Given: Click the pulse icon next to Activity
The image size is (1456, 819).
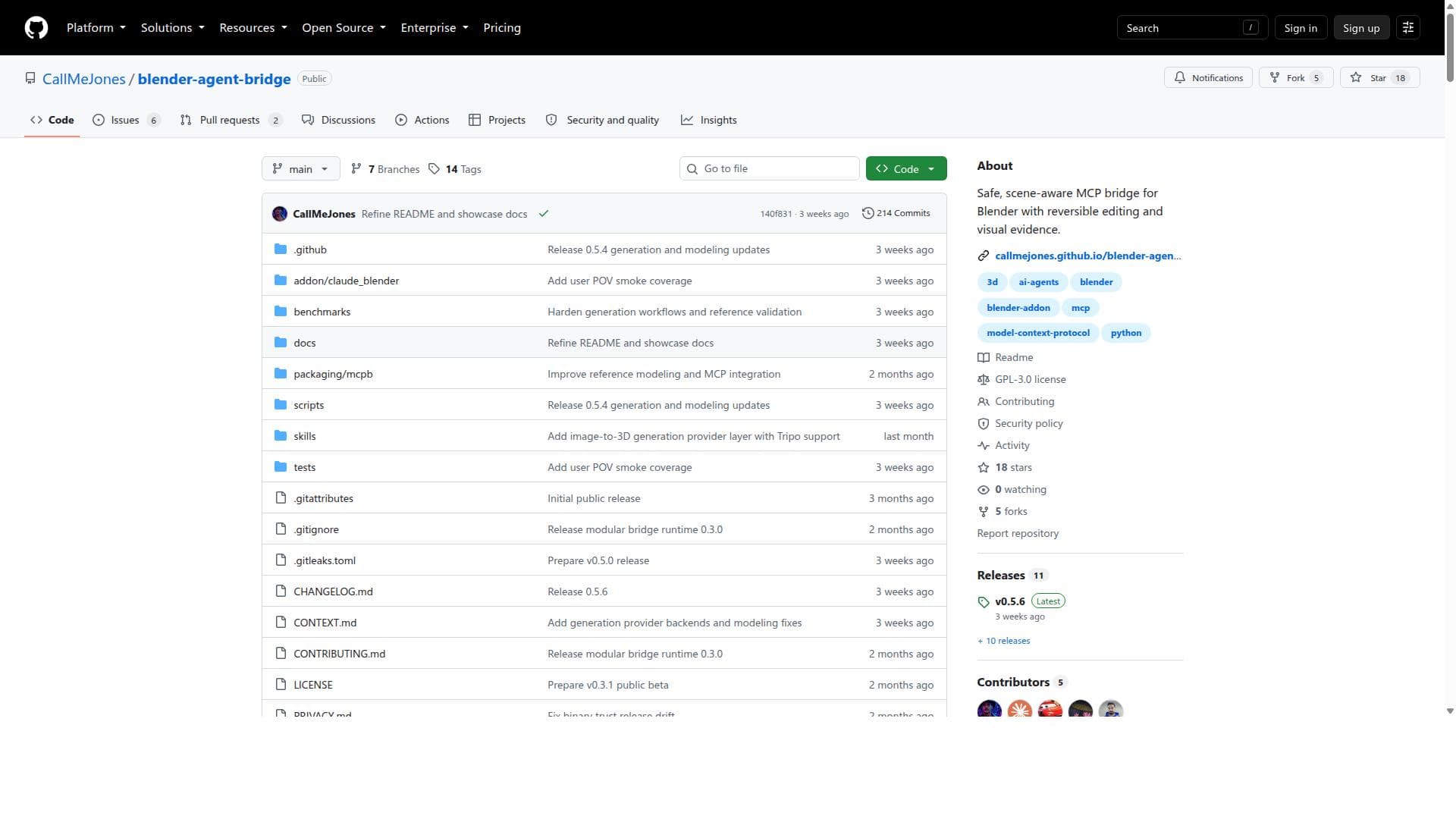Looking at the screenshot, I should [984, 446].
